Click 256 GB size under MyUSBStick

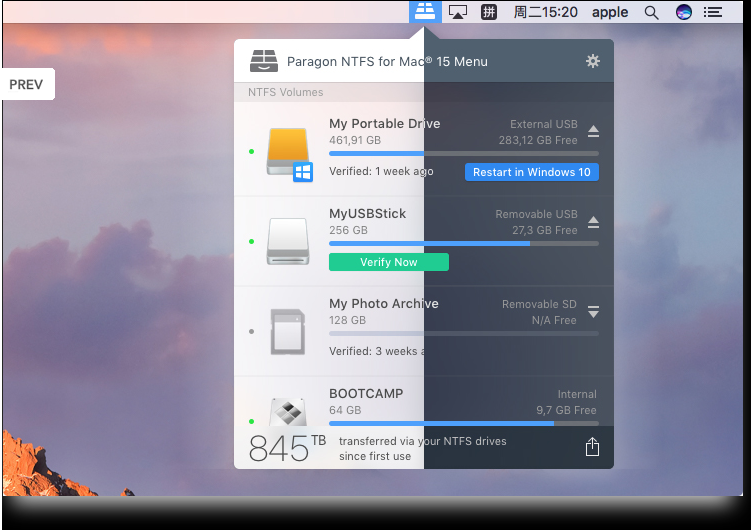(x=348, y=230)
